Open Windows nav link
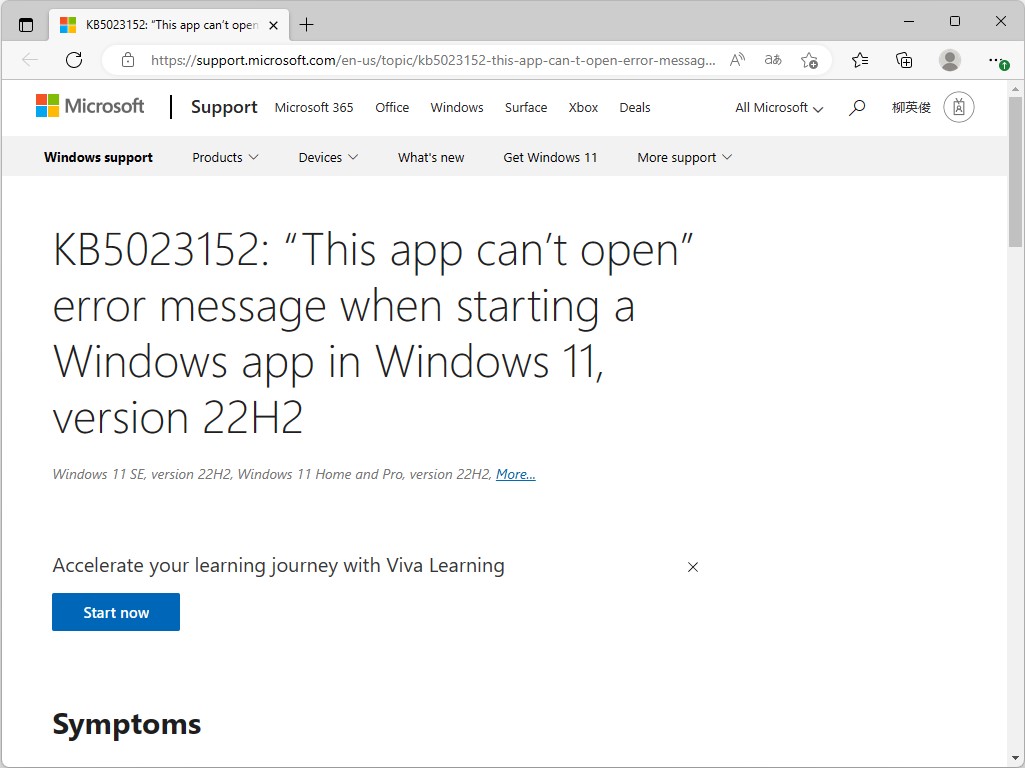The height and width of the screenshot is (768, 1025). tap(456, 108)
